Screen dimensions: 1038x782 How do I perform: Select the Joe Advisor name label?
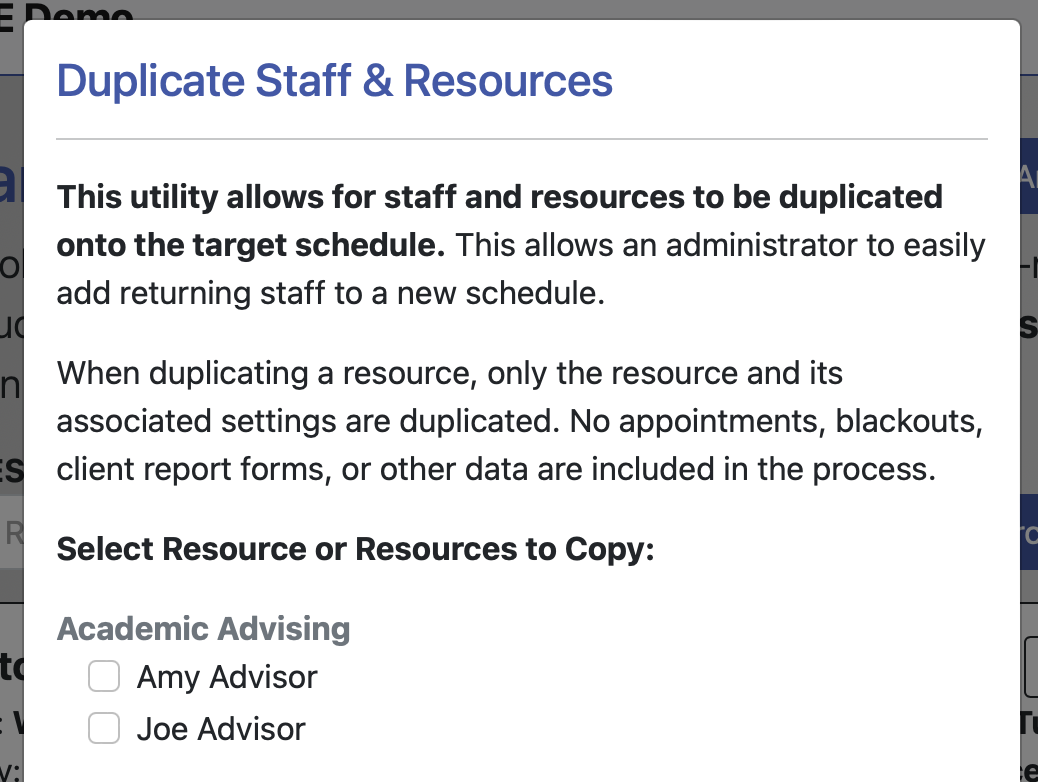221,729
